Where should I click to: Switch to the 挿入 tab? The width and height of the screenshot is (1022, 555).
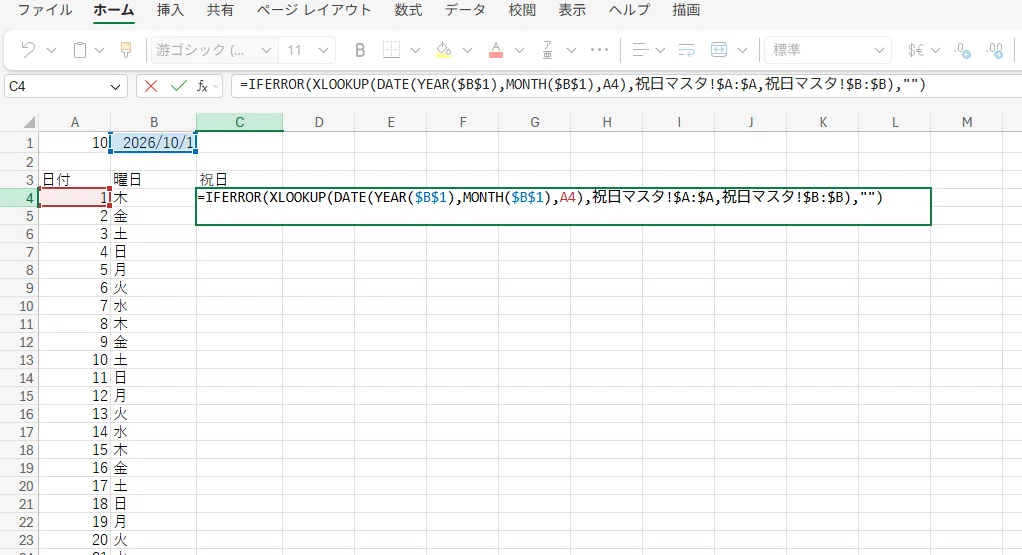click(x=170, y=10)
